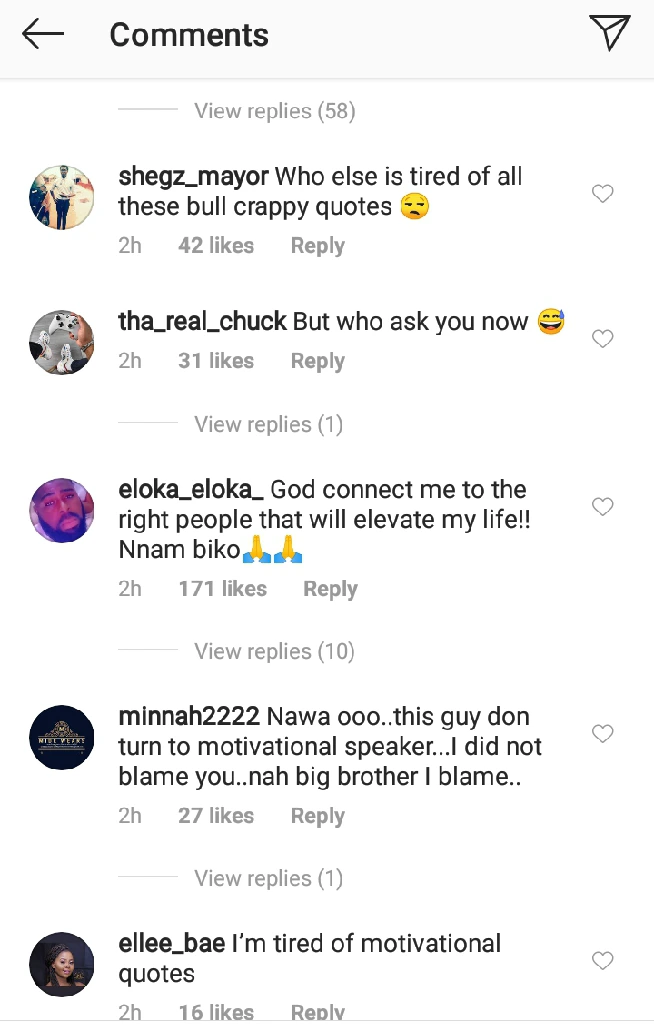The width and height of the screenshot is (654, 1026).
Task: Open tha_real_chuck's avatar
Action: [x=62, y=342]
